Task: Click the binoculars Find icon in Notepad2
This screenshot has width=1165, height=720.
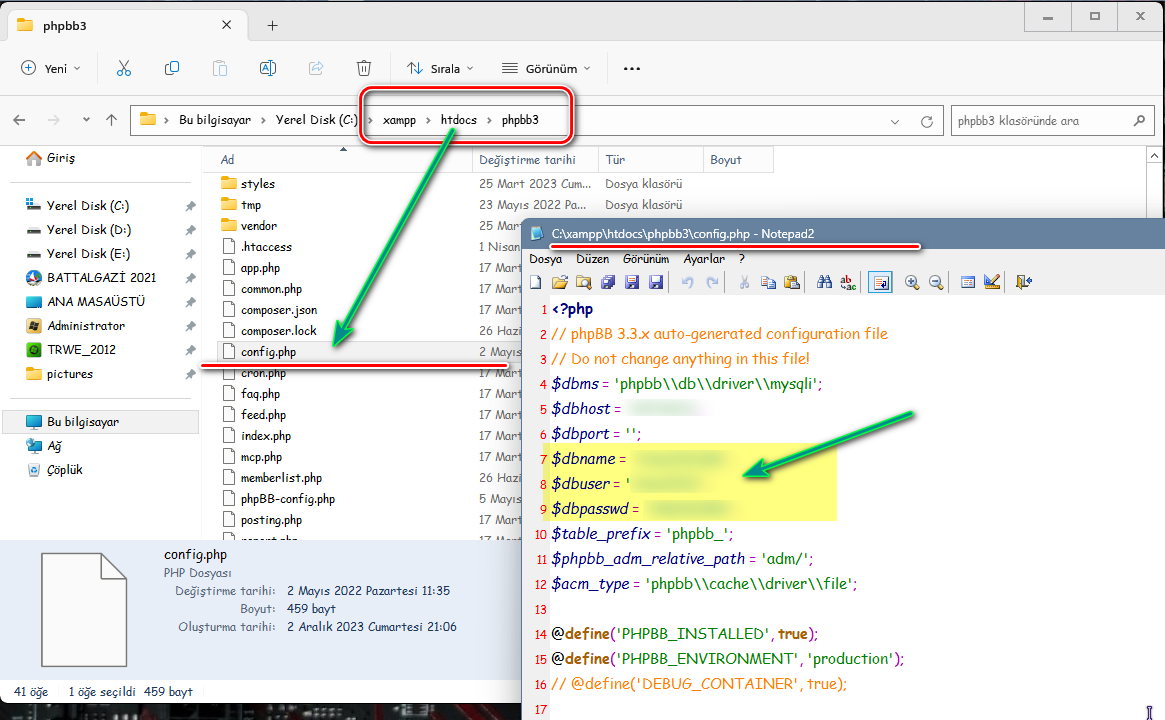Action: pos(824,282)
